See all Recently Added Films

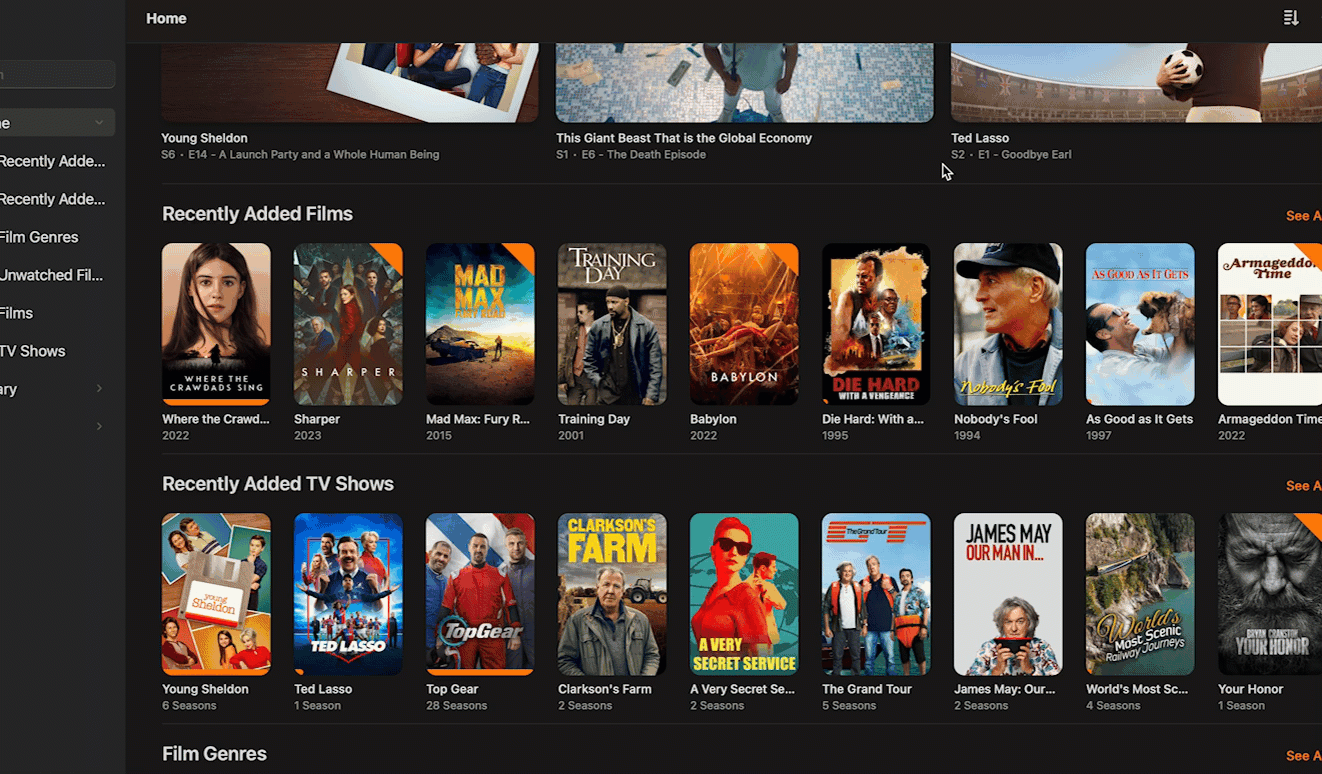tap(1303, 216)
